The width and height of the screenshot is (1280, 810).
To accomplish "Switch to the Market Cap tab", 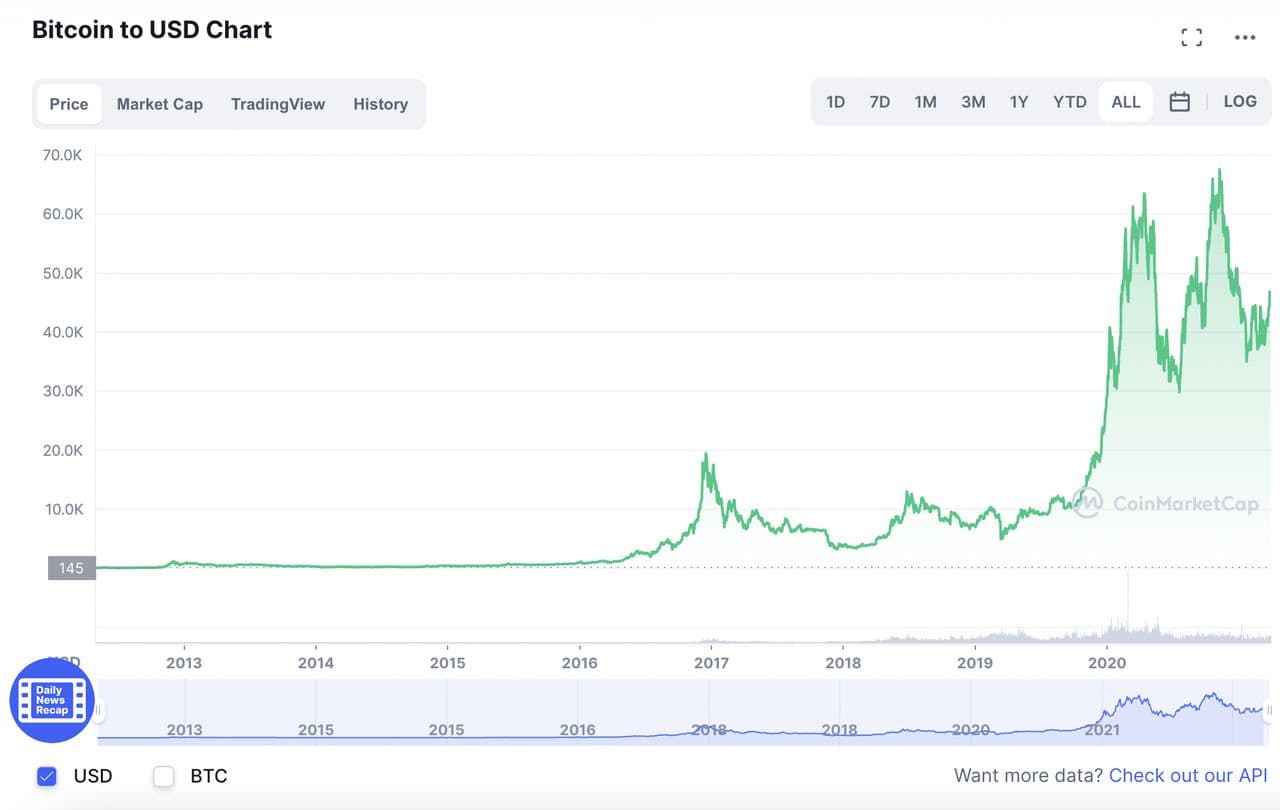I will pyautogui.click(x=159, y=104).
